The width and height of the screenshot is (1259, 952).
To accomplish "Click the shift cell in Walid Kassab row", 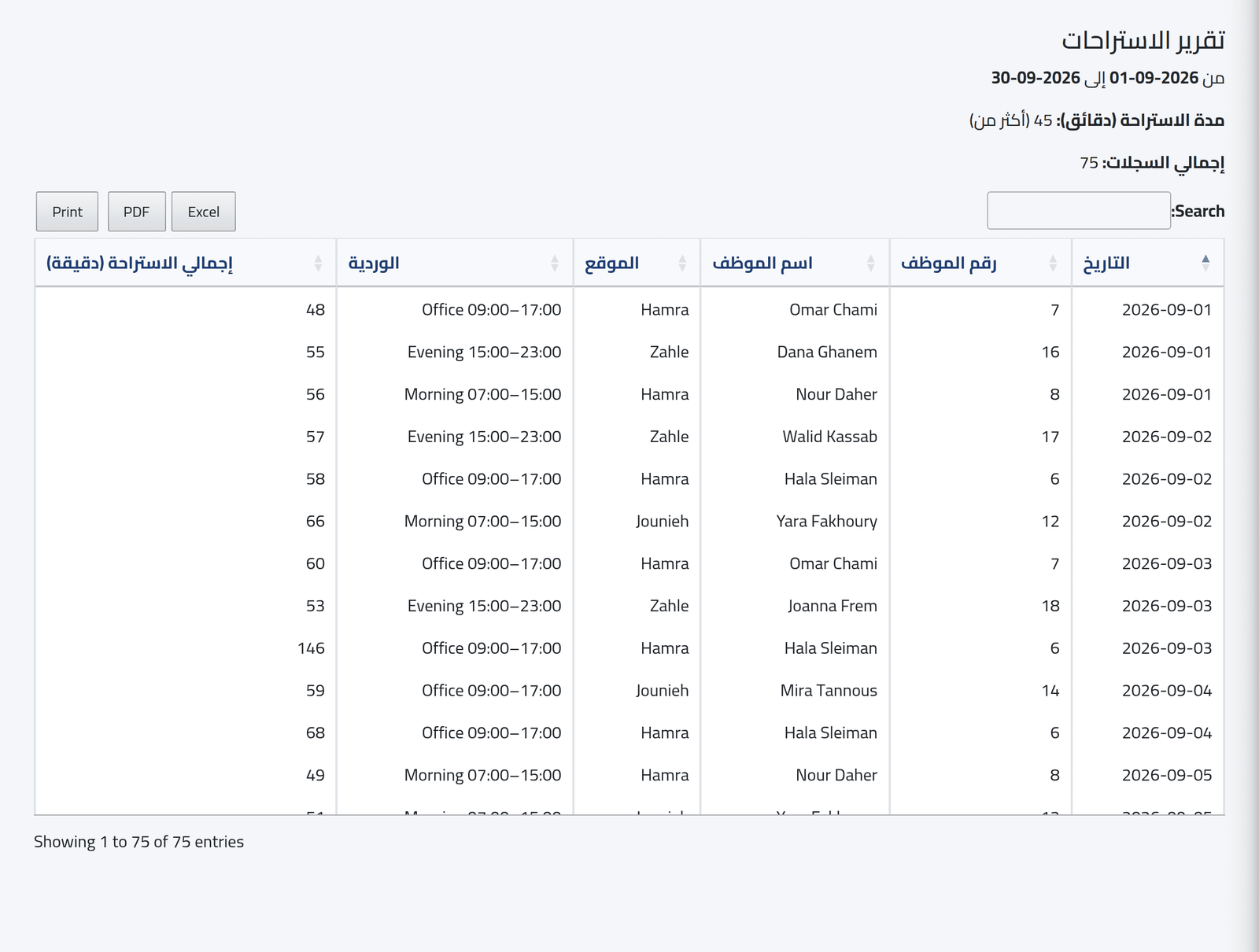I will pyautogui.click(x=484, y=437).
